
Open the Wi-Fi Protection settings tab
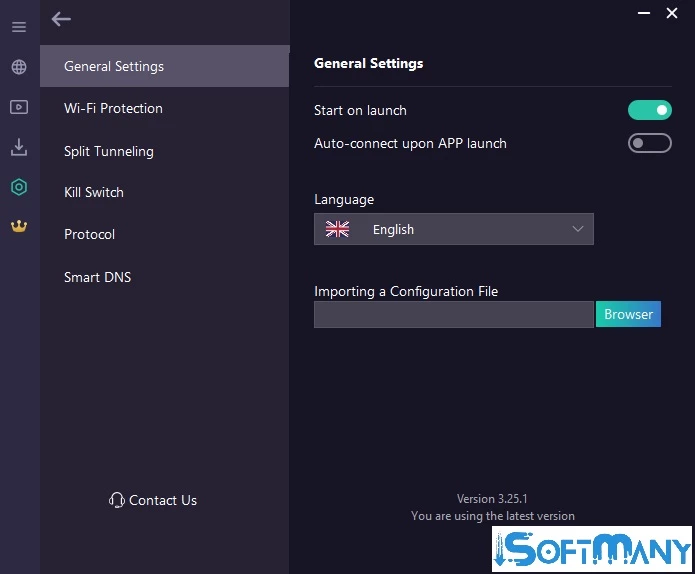[x=113, y=108]
